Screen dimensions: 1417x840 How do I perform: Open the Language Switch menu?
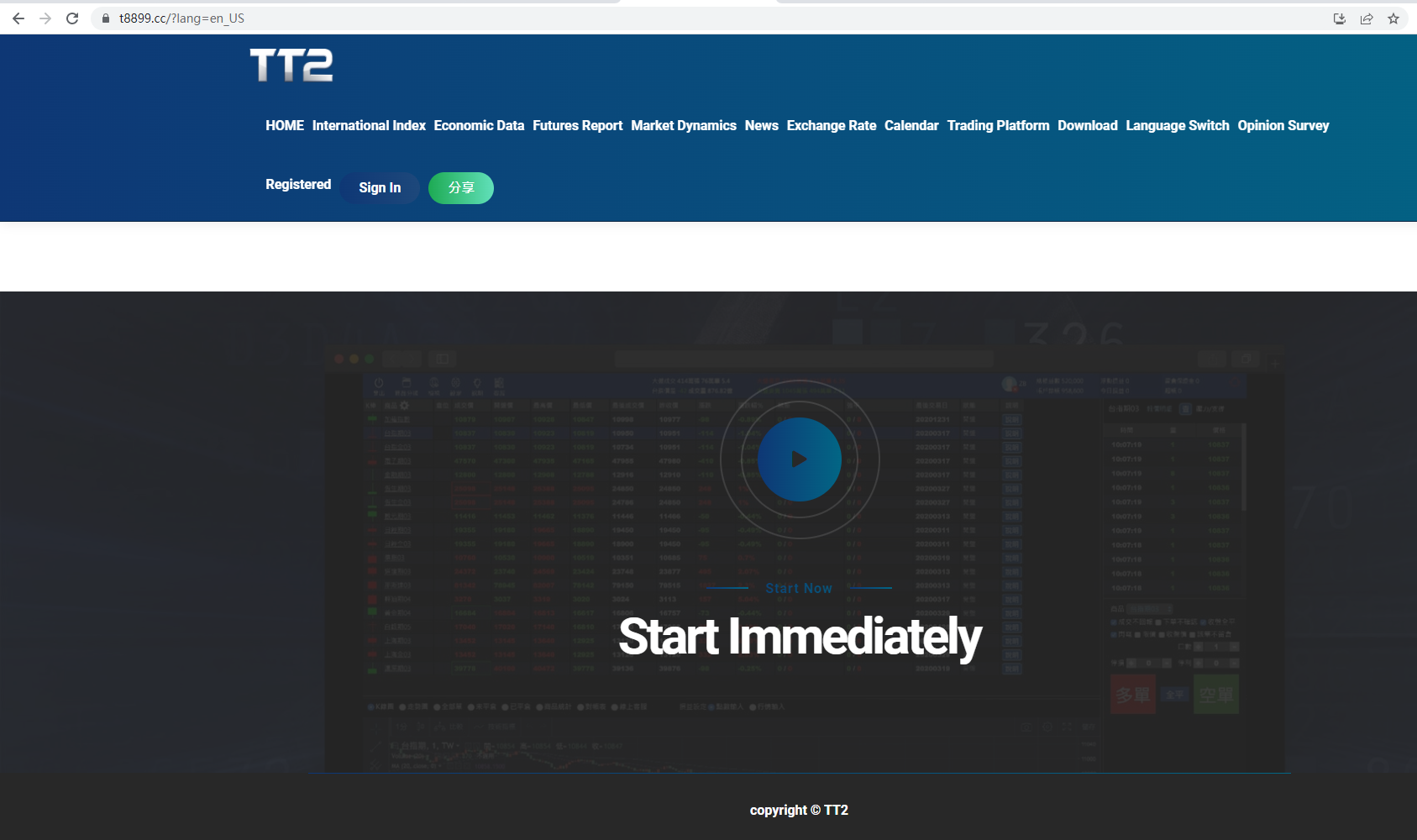pos(1178,125)
